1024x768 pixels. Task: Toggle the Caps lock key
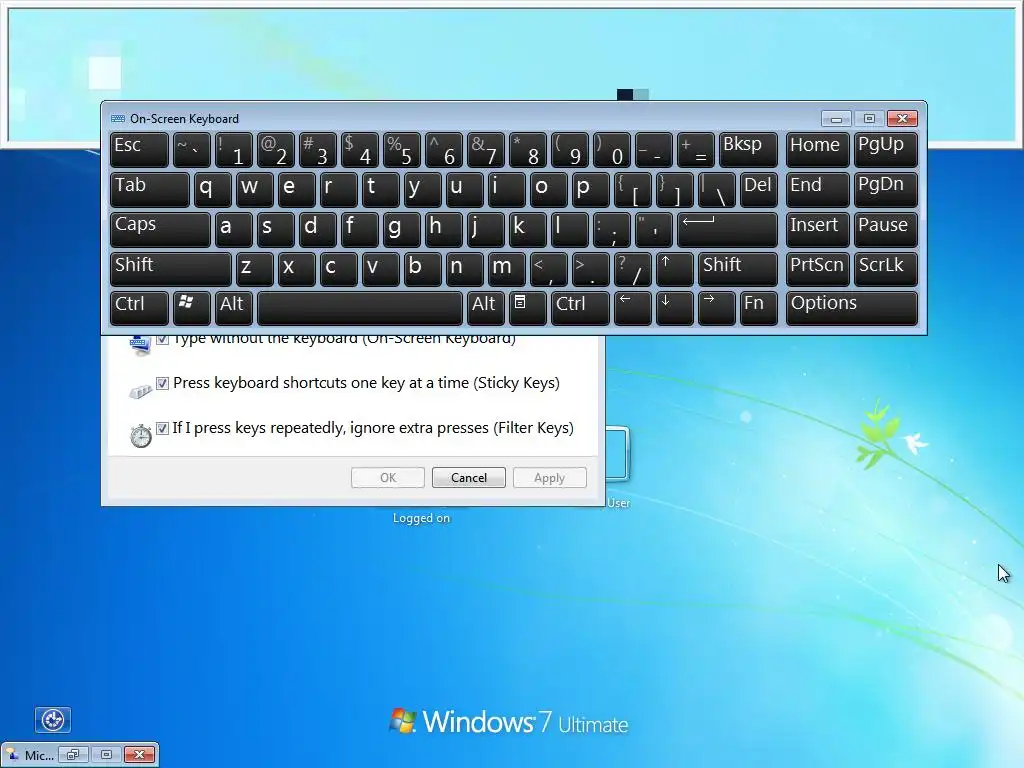[x=160, y=229]
